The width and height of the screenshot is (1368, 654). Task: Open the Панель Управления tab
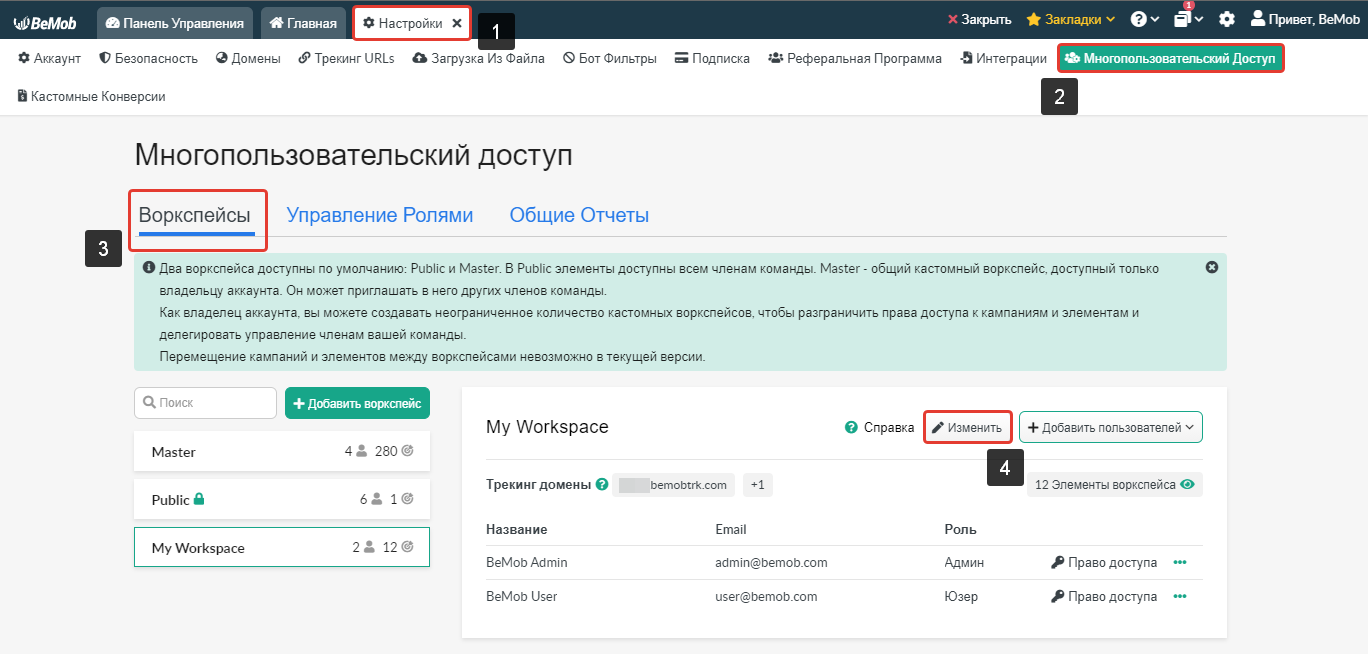pos(174,22)
